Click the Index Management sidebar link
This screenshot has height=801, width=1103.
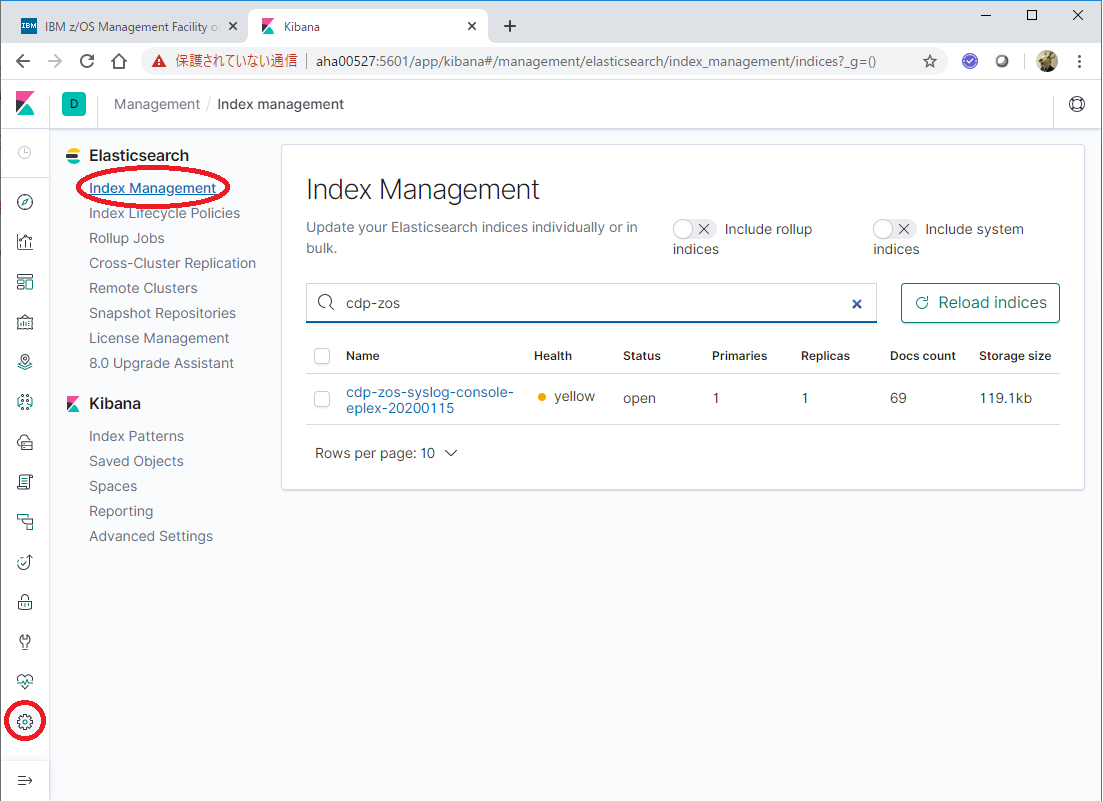(x=153, y=188)
